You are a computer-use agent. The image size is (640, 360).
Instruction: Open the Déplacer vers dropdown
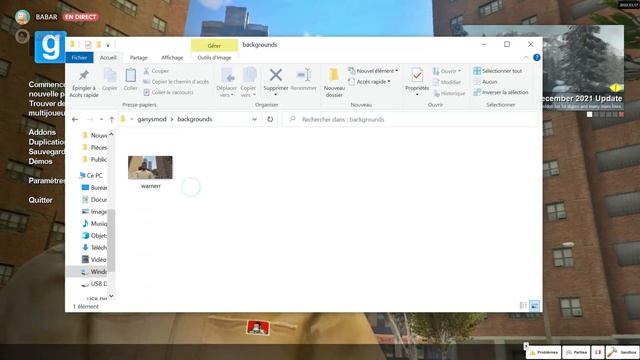(227, 92)
